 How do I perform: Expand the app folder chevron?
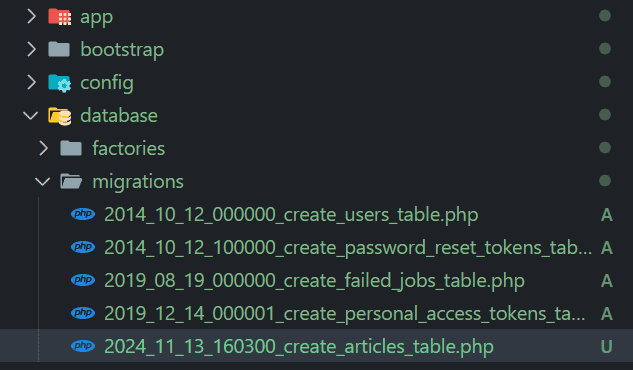coord(31,17)
